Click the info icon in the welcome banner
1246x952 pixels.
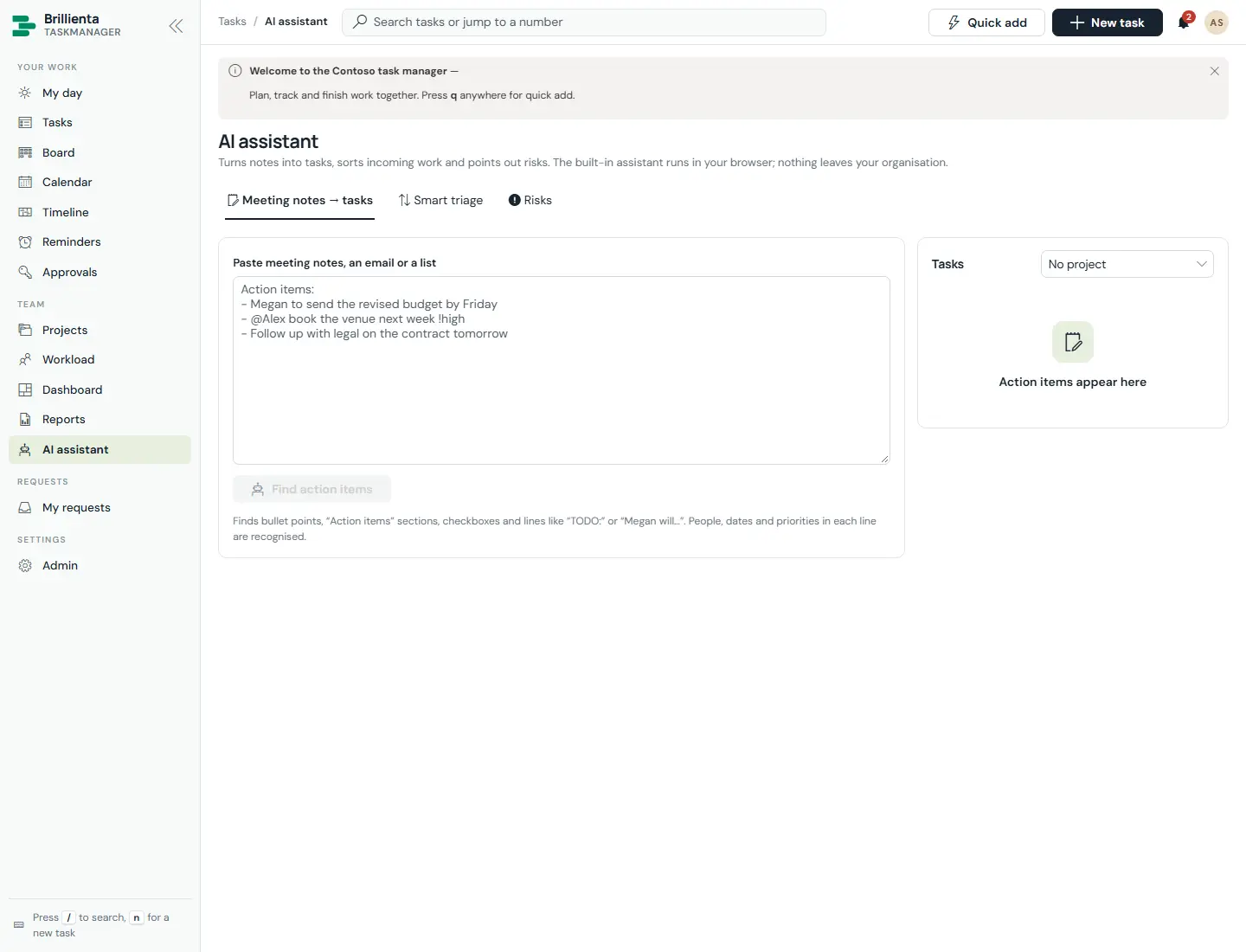point(234,71)
